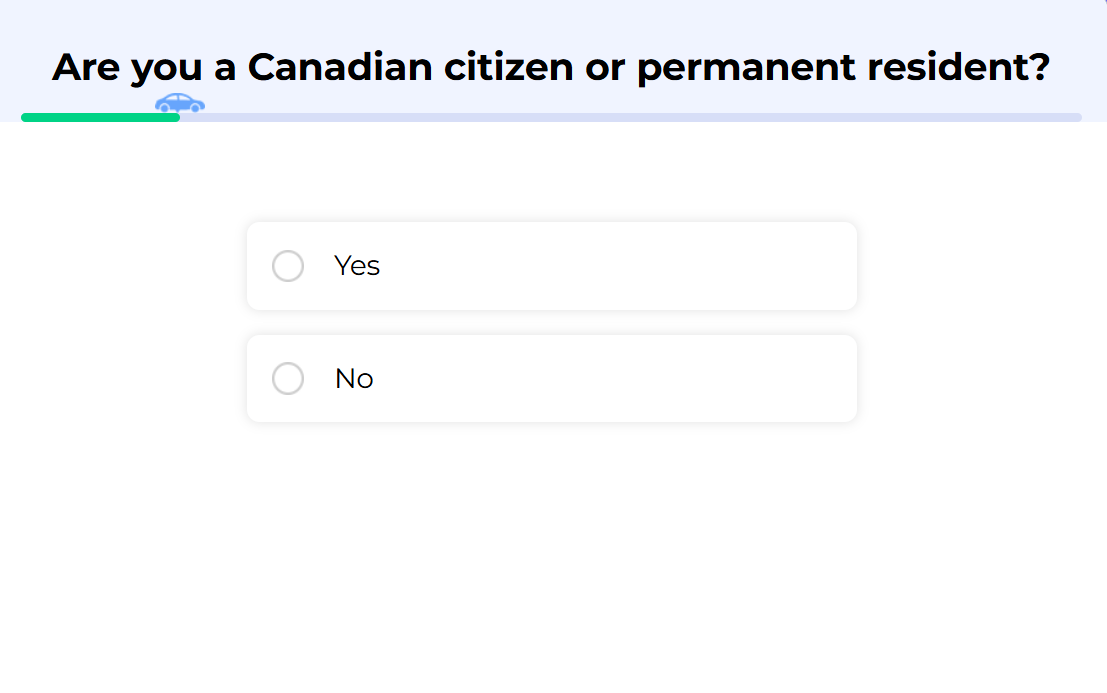Click the "Yes" label text
Screen dimensions: 1107x693
tap(357, 266)
